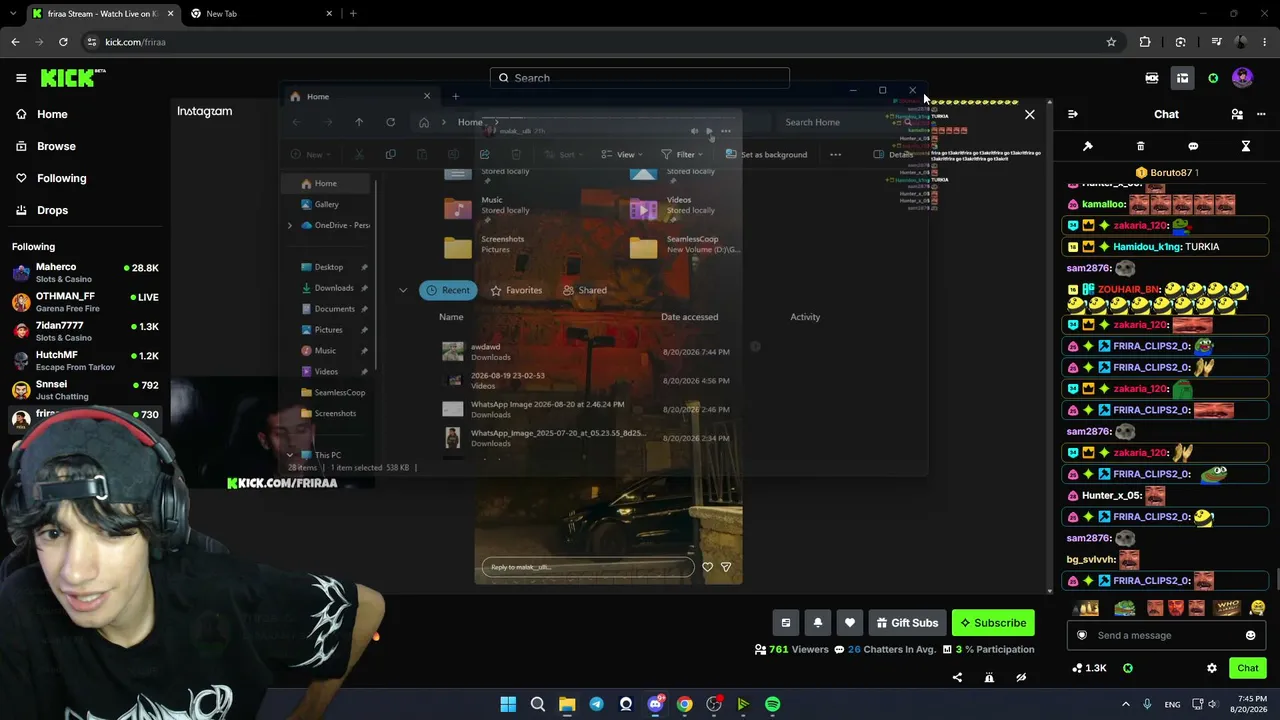Toggle follow with heart button below stream
Image resolution: width=1280 pixels, height=720 pixels.
pyautogui.click(x=850, y=623)
